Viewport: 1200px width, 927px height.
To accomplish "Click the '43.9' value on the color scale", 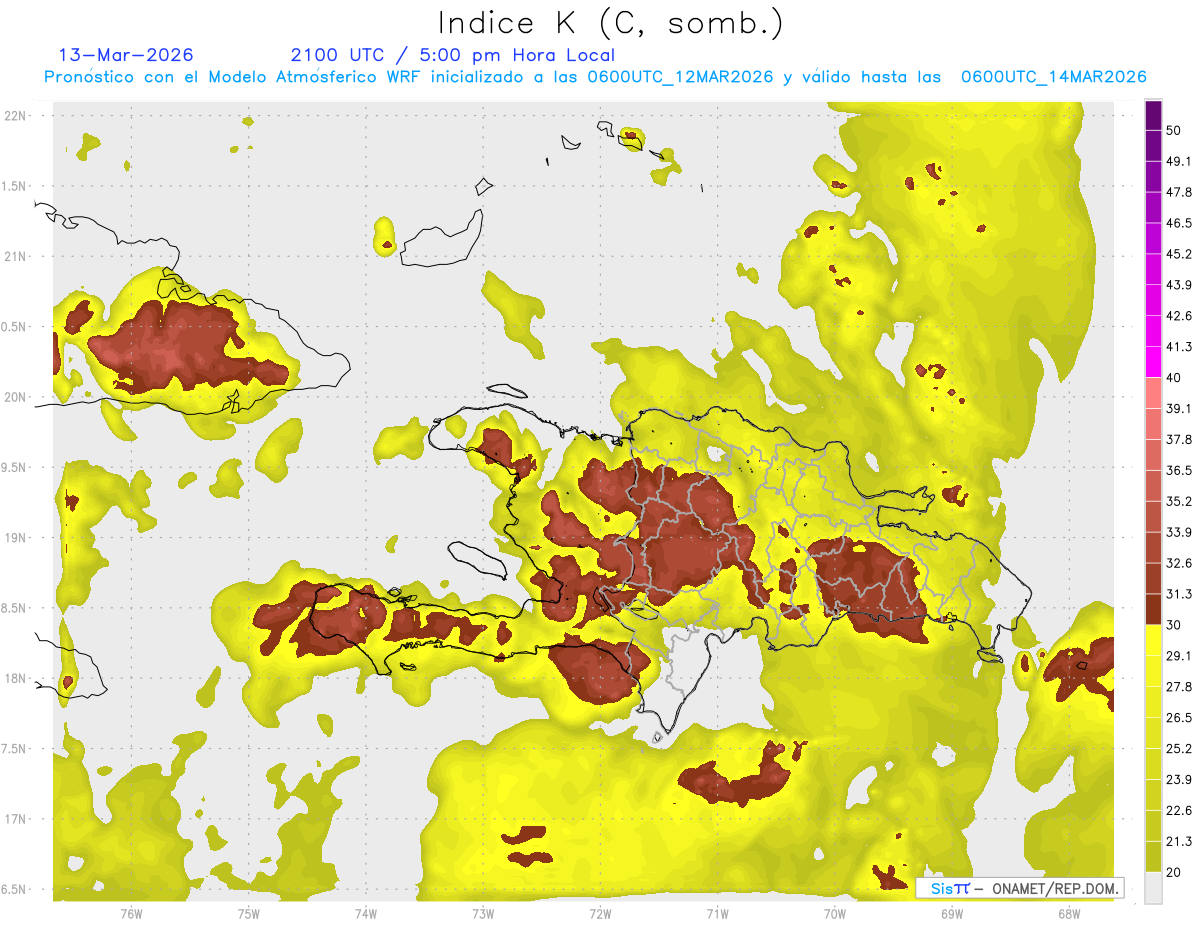I will pos(1179,286).
